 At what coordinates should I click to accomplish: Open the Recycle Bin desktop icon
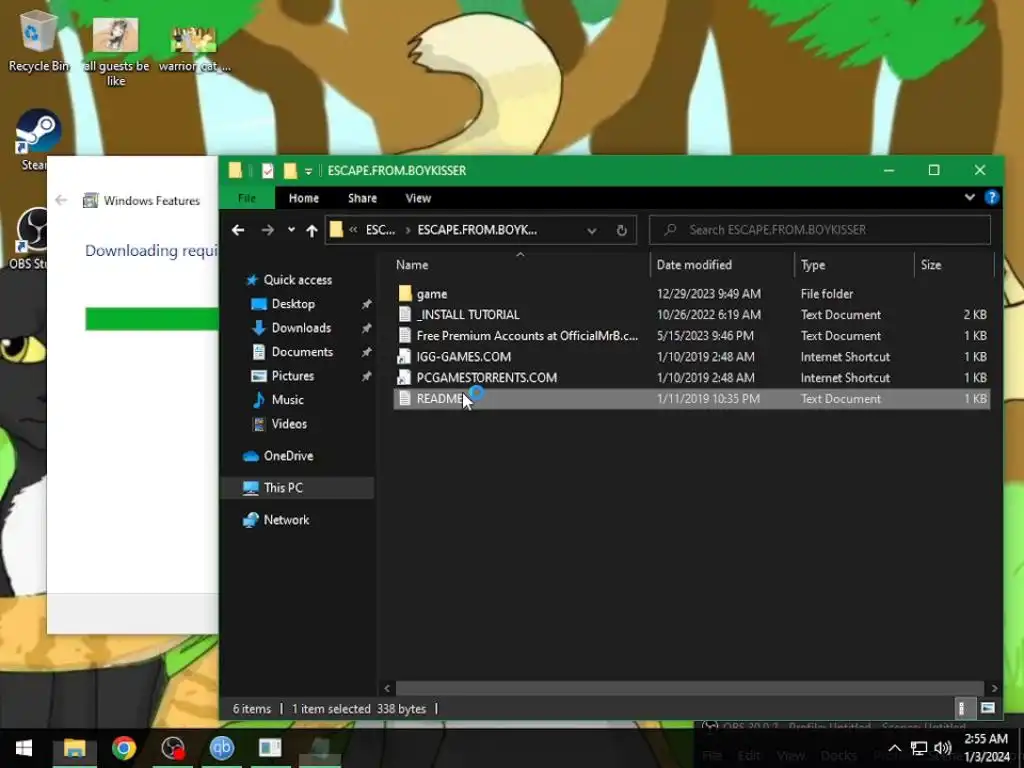tap(38, 41)
